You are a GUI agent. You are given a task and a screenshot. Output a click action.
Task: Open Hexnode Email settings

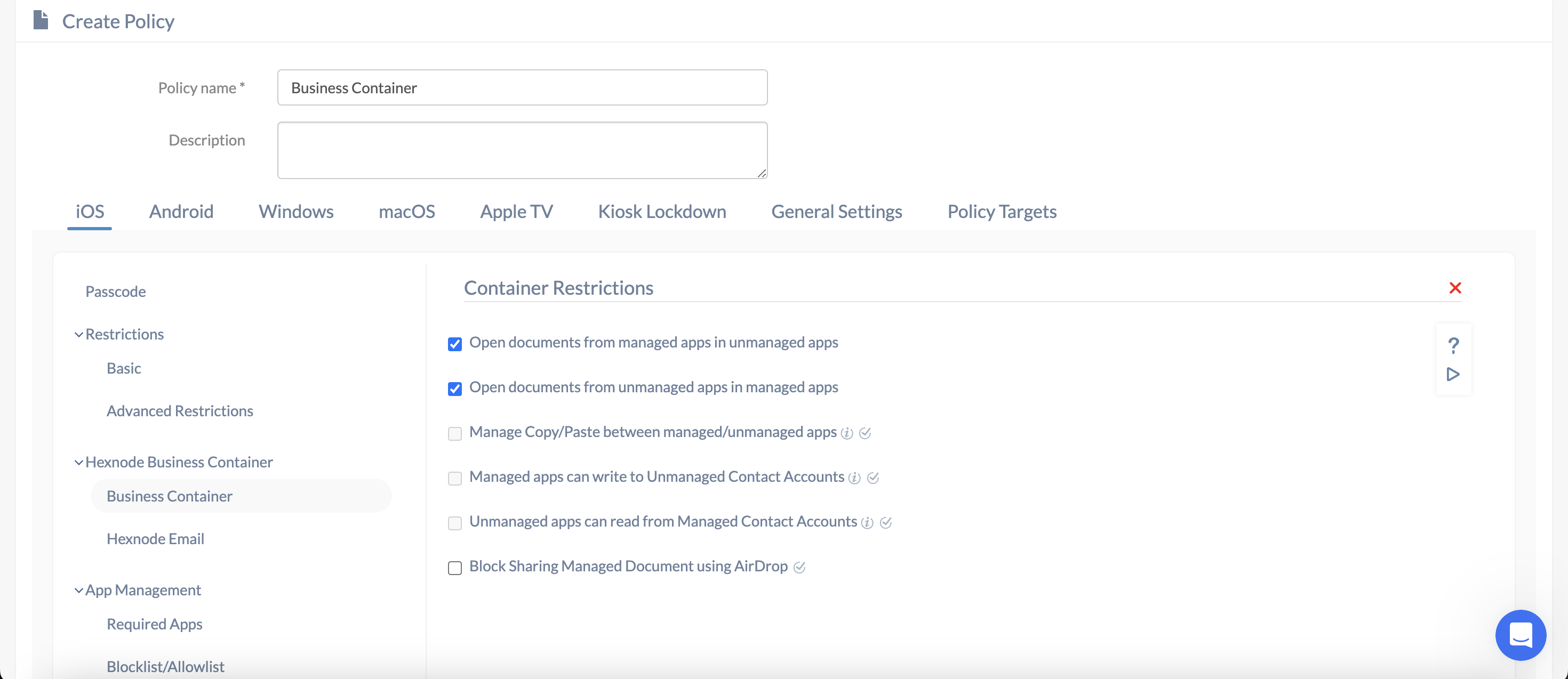coord(155,538)
